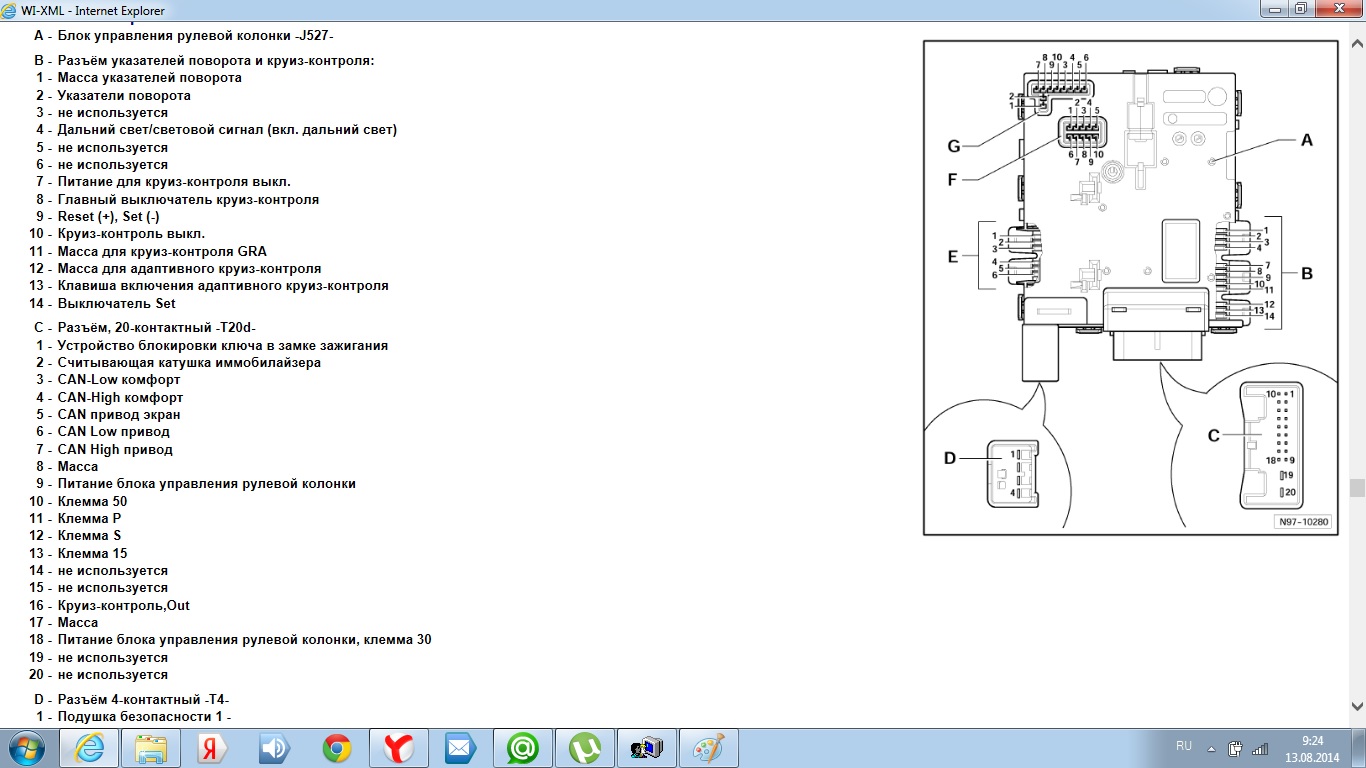Open the blue envelope mail icon
1366x768 pixels.
pyautogui.click(x=460, y=748)
